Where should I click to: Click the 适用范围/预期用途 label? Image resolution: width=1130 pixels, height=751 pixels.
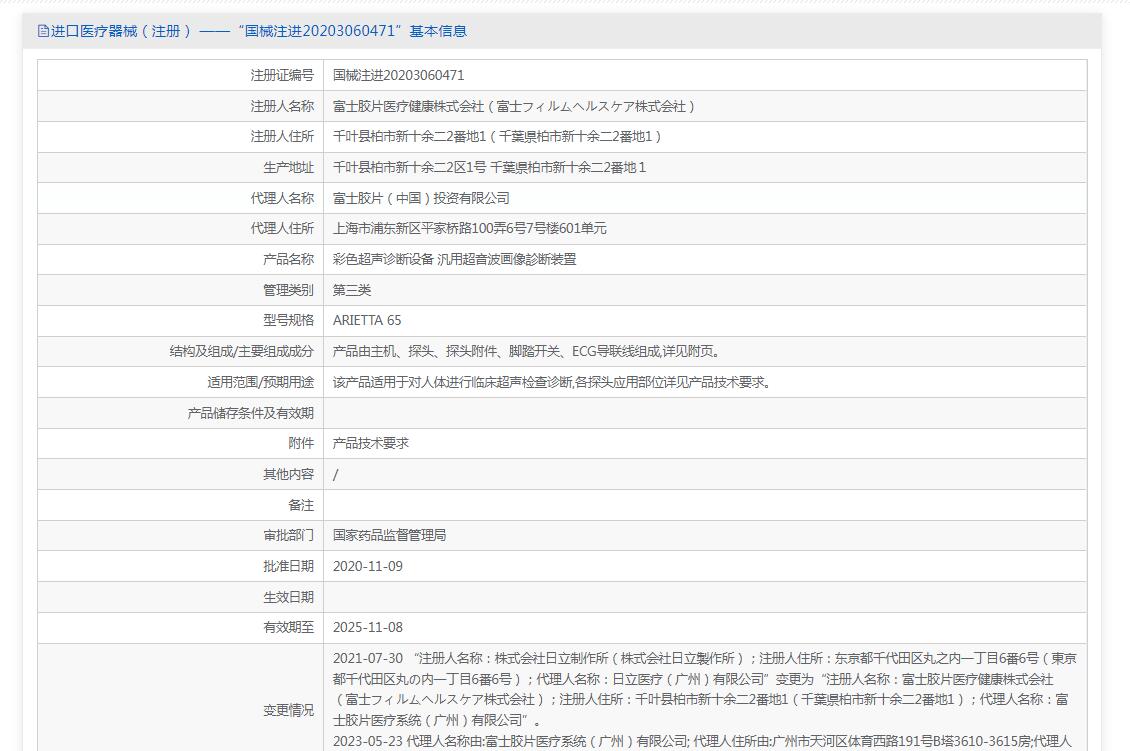click(x=261, y=383)
